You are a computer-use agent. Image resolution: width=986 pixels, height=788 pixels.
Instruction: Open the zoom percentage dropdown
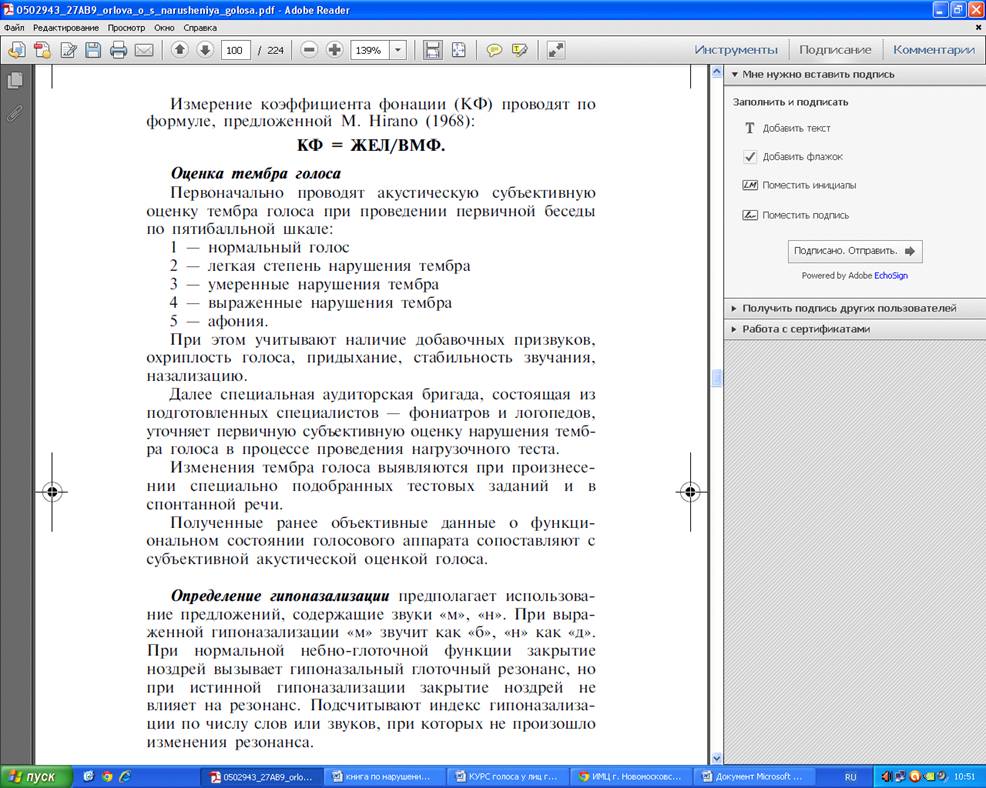(398, 50)
